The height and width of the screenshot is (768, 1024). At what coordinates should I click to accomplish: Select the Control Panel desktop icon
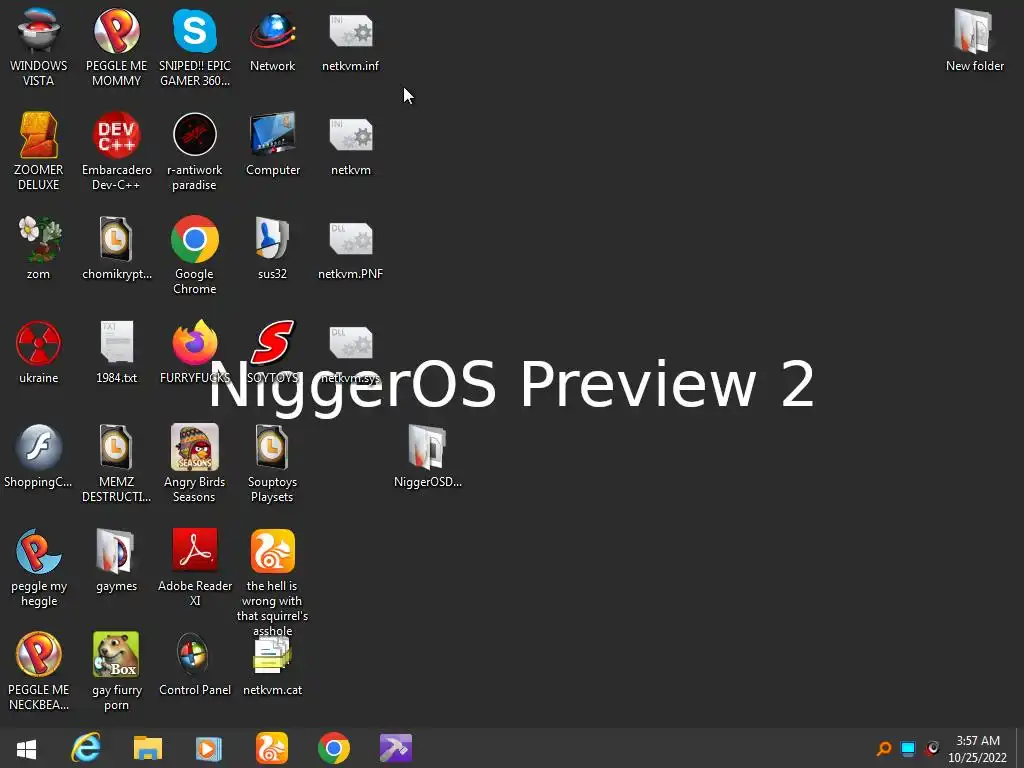point(195,664)
